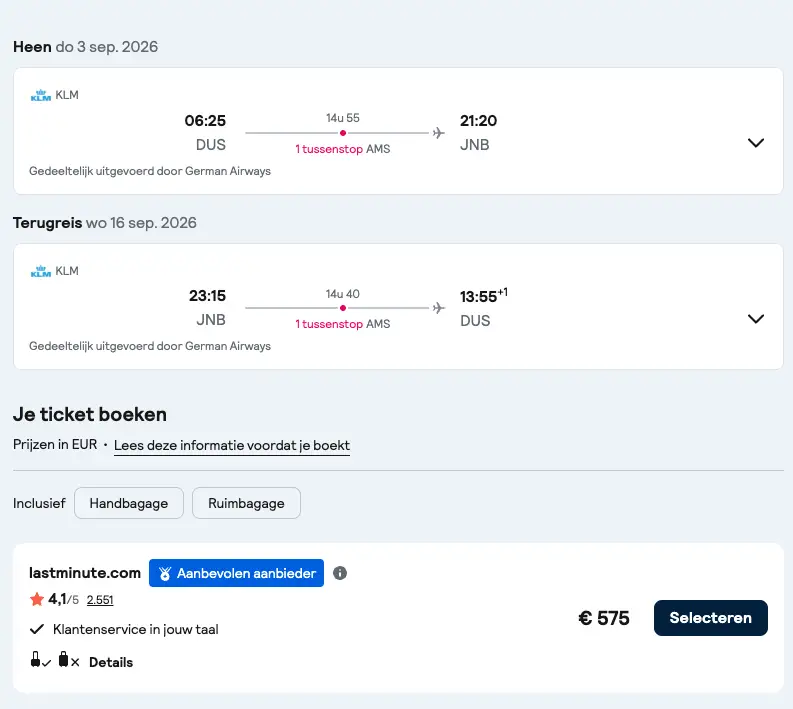793x709 pixels.
Task: Expand outbound flight DUS to JNB details
Action: 756,143
